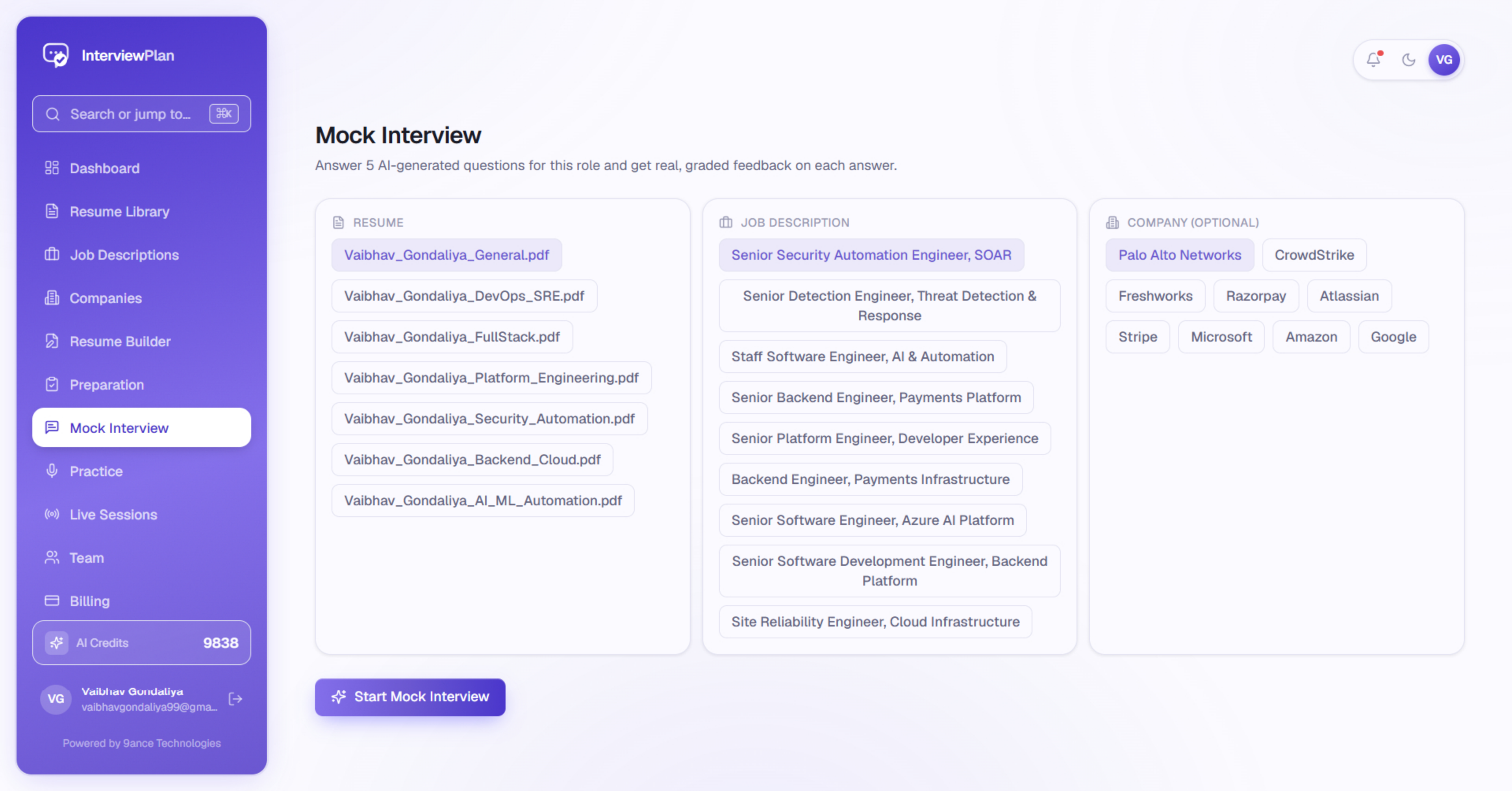Select Microsoft company chip
1512x791 pixels.
click(1221, 337)
